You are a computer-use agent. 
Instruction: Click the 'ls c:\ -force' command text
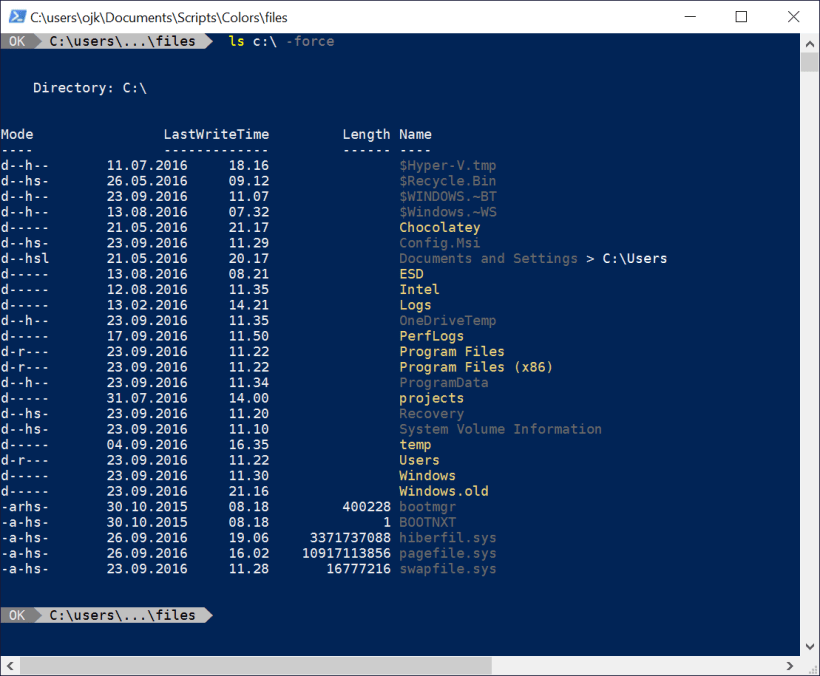[281, 41]
